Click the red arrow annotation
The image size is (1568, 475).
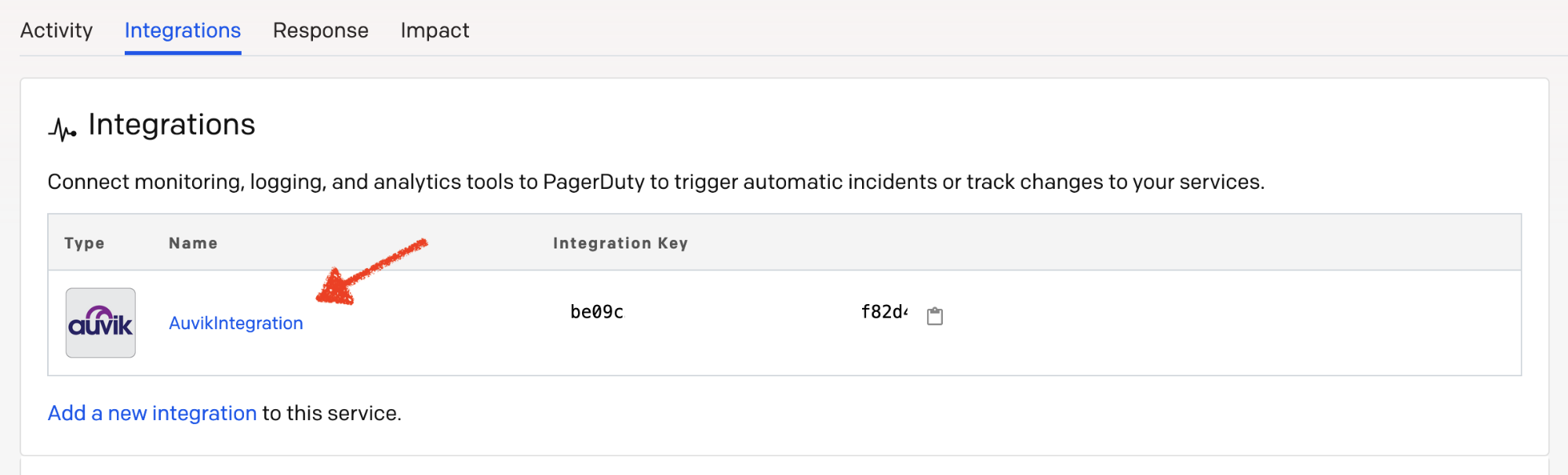(x=370, y=272)
